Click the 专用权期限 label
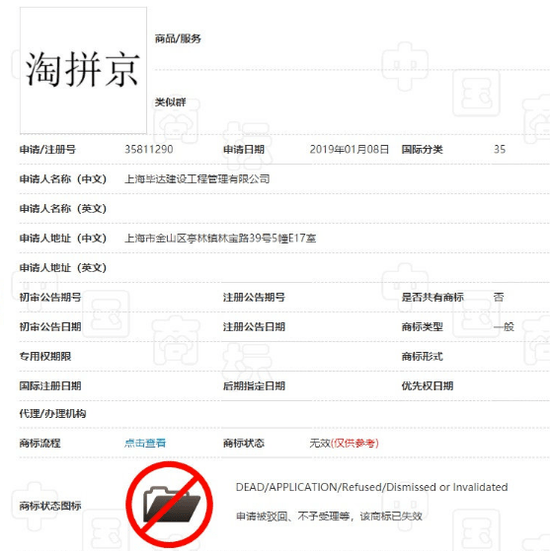 point(45,356)
